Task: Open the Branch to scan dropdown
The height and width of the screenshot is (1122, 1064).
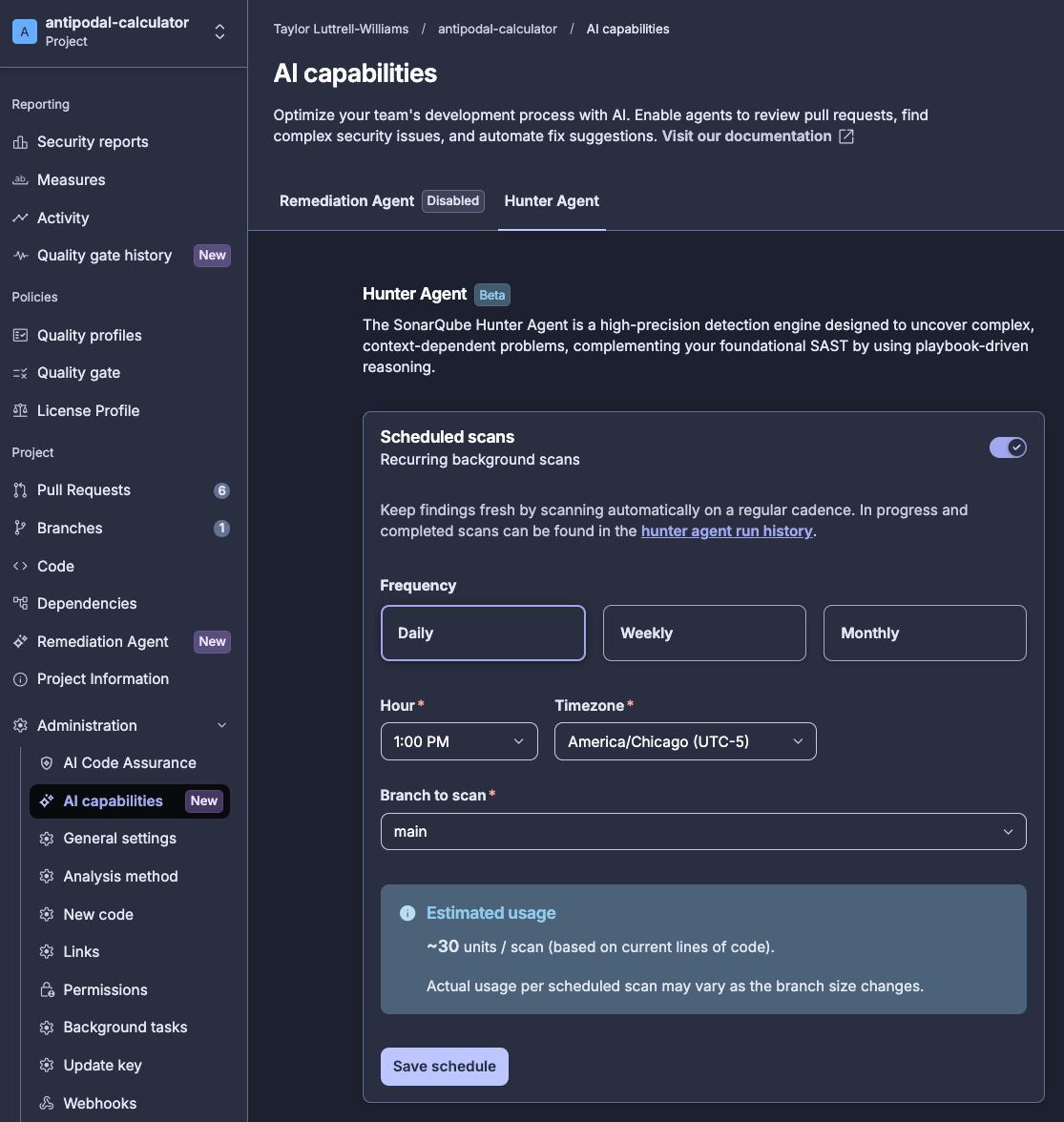Action: (x=703, y=832)
